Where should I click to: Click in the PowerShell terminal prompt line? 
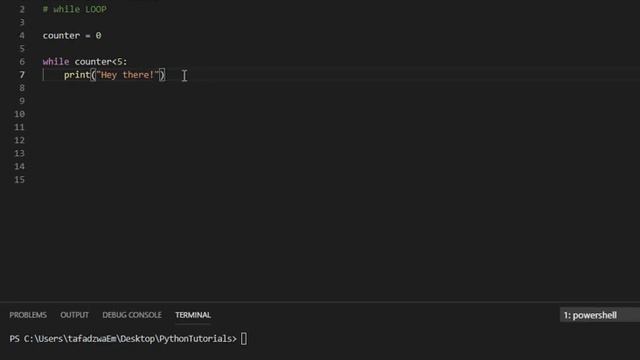point(128,339)
